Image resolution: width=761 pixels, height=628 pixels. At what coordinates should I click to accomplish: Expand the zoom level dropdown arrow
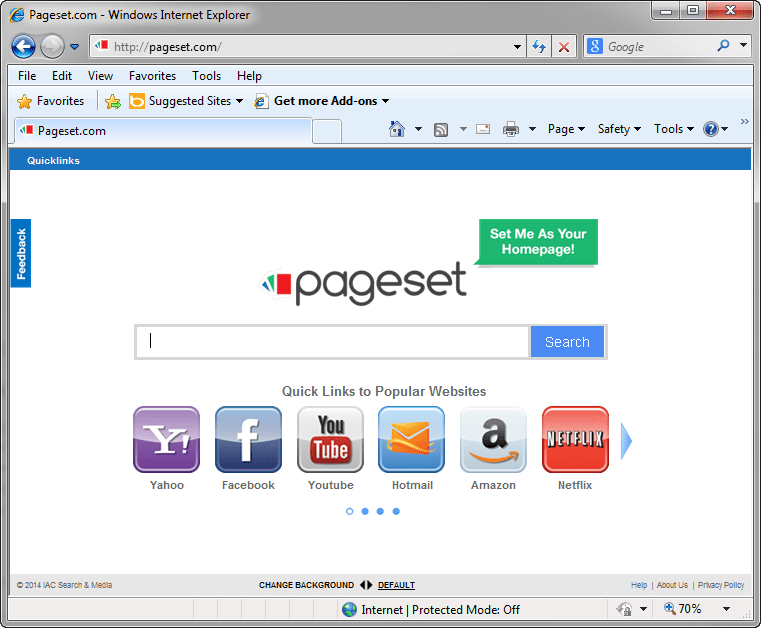pyautogui.click(x=726, y=609)
